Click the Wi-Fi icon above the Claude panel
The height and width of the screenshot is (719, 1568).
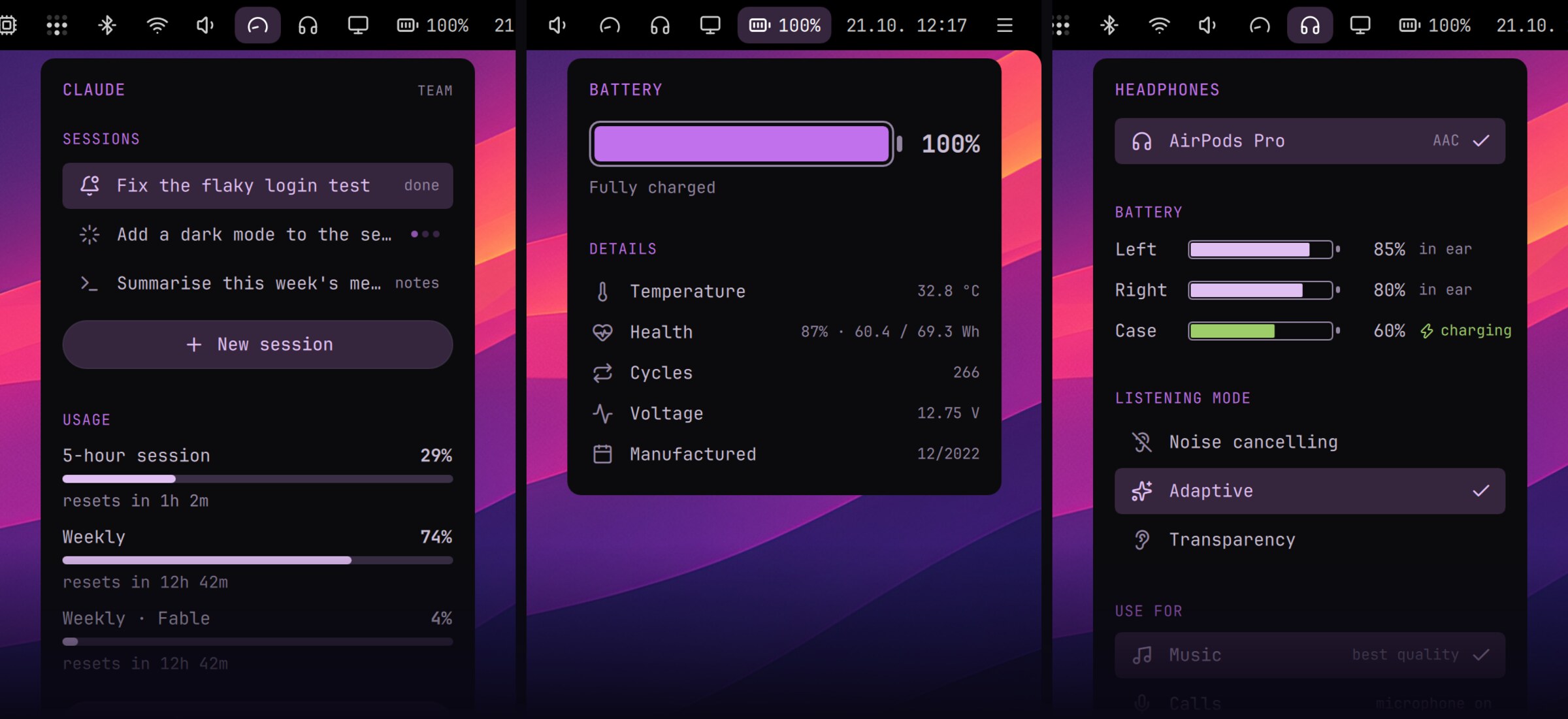(x=157, y=25)
